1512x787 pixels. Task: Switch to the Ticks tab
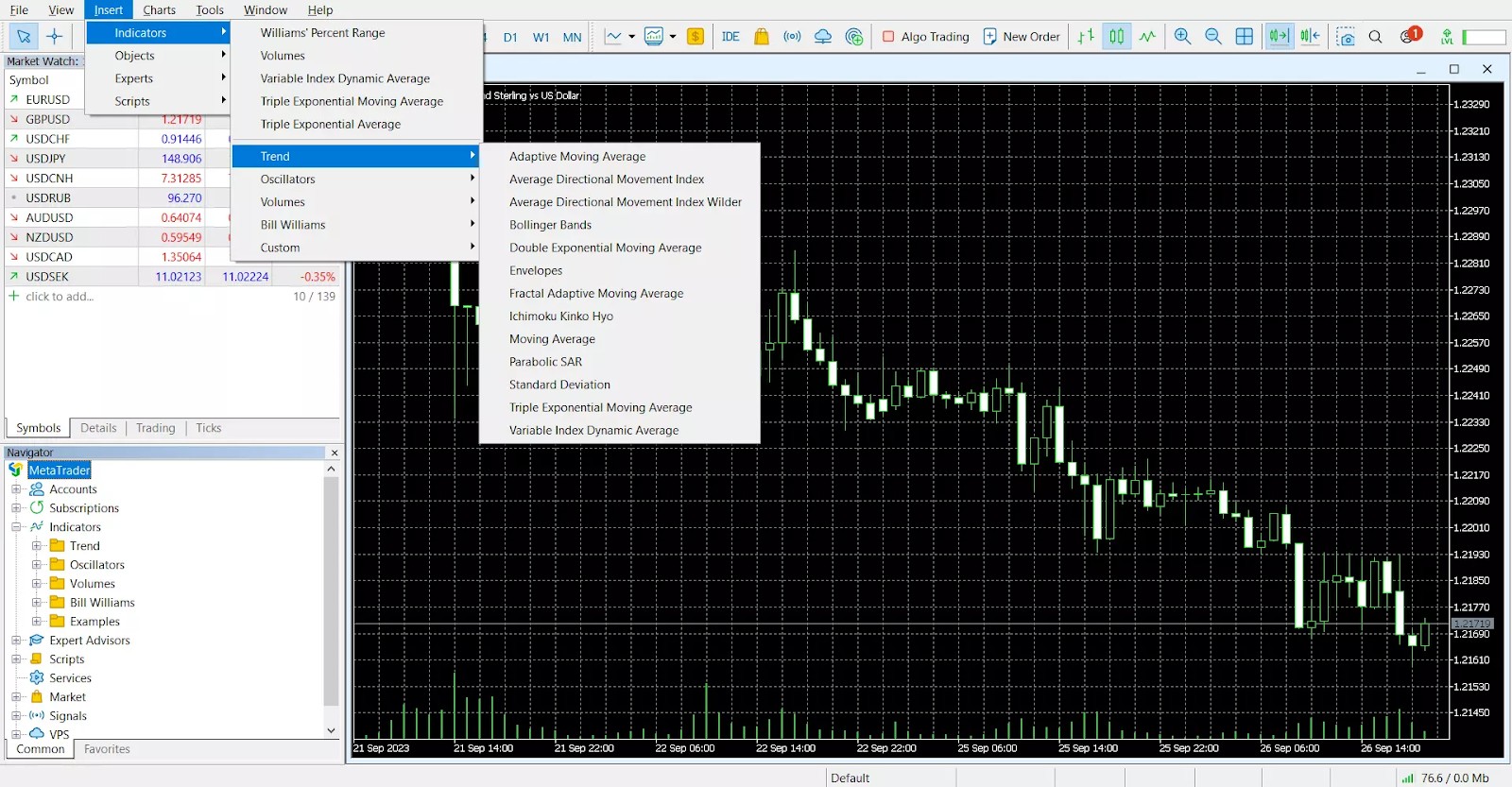click(x=208, y=428)
